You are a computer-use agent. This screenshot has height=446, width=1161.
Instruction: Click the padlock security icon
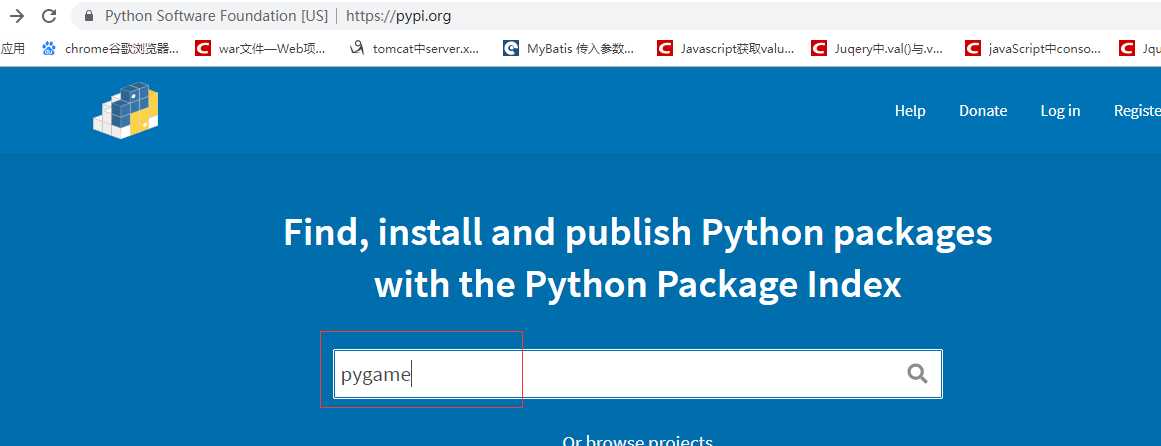click(x=89, y=16)
